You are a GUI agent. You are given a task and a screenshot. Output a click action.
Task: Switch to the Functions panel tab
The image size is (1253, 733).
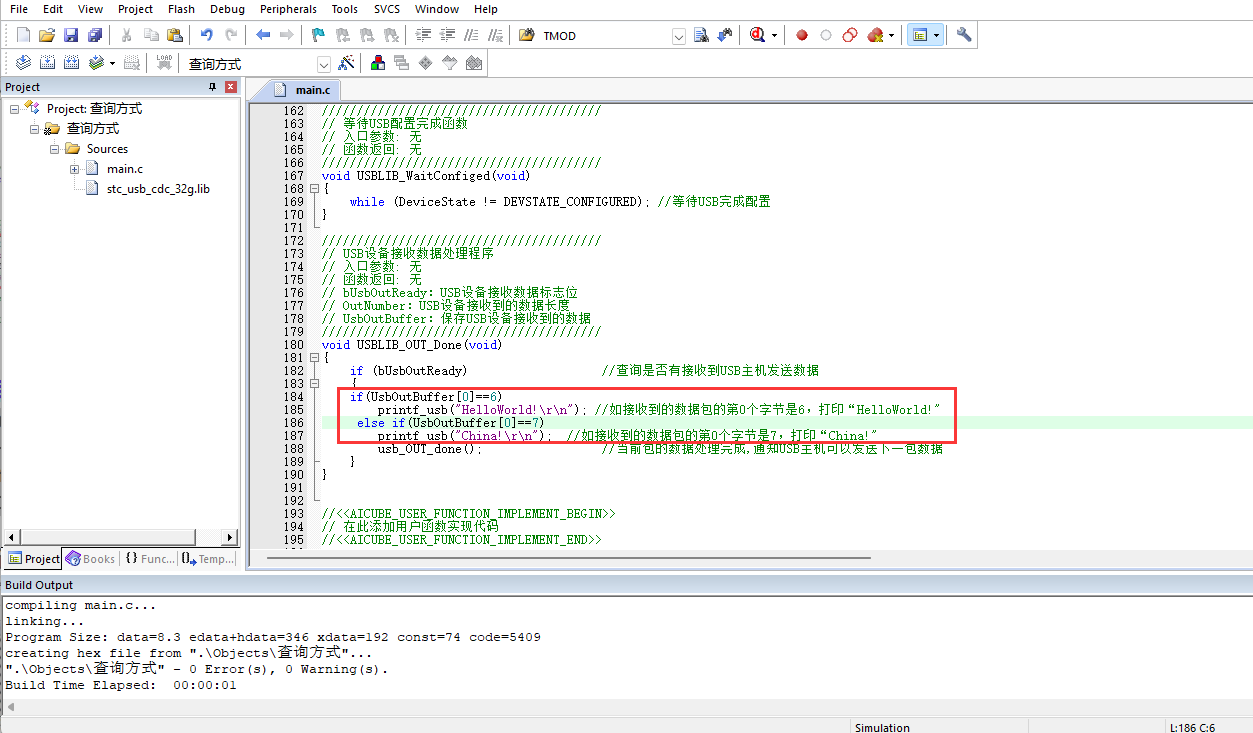[x=150, y=559]
